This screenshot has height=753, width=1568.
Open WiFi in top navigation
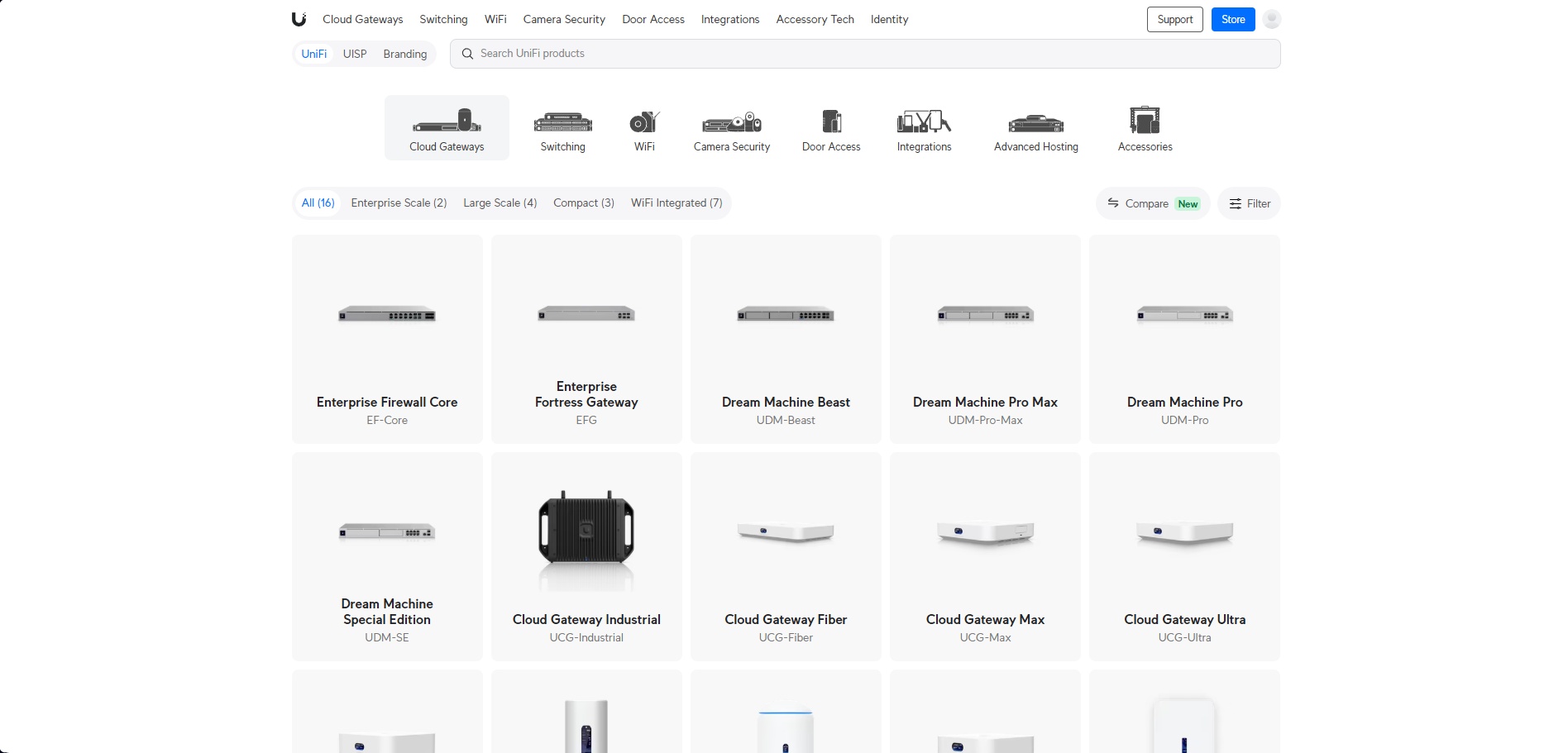coord(495,19)
